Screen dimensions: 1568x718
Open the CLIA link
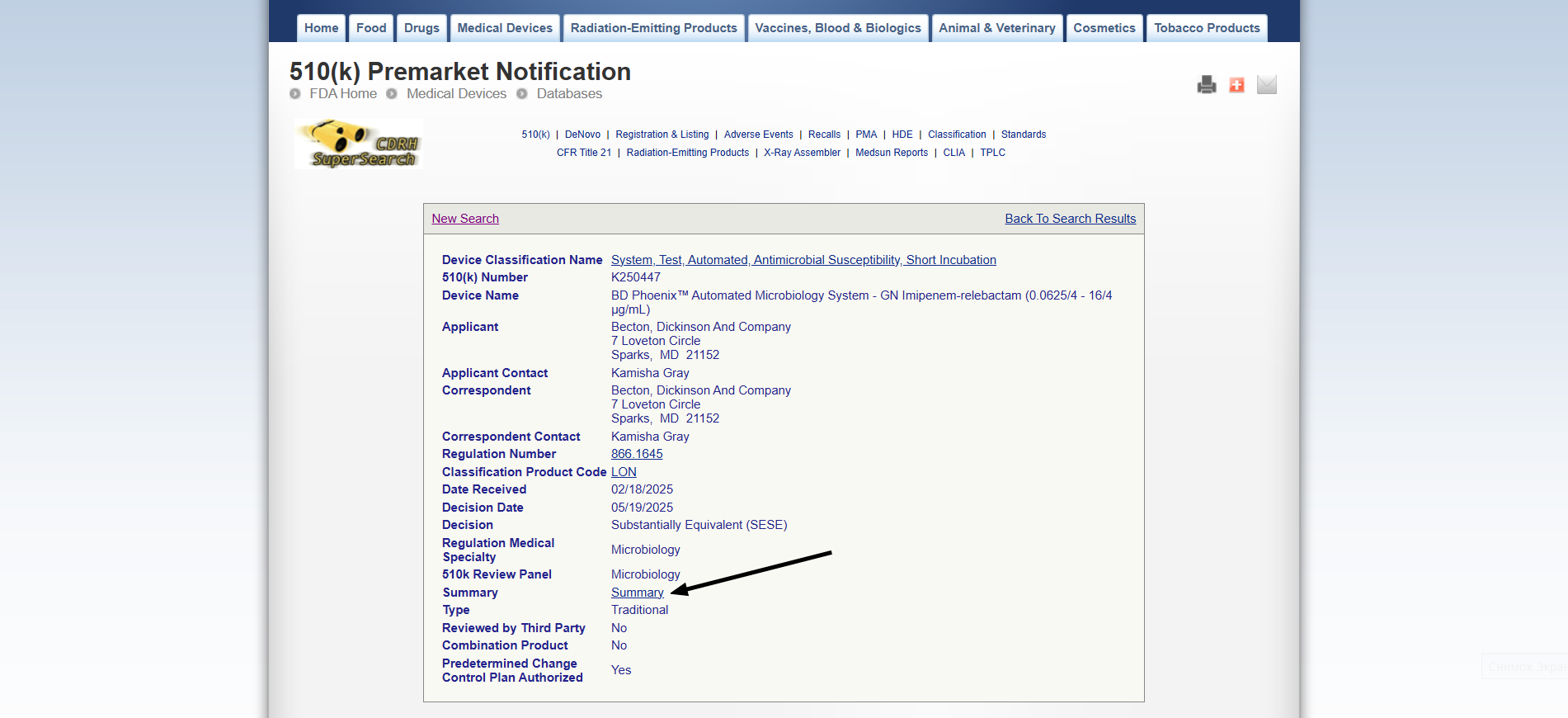954,153
